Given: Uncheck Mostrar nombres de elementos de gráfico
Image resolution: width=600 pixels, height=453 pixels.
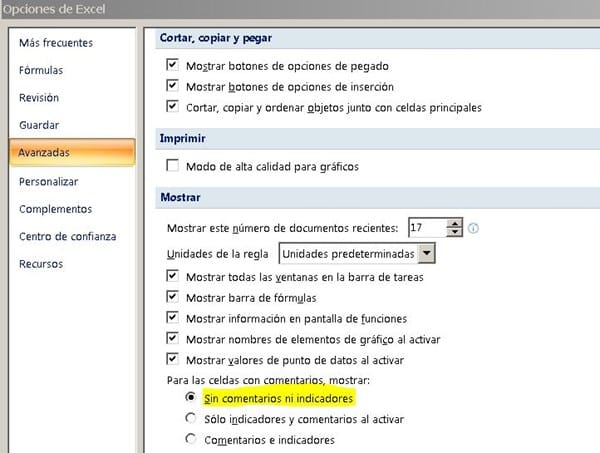Looking at the screenshot, I should click(x=172, y=338).
